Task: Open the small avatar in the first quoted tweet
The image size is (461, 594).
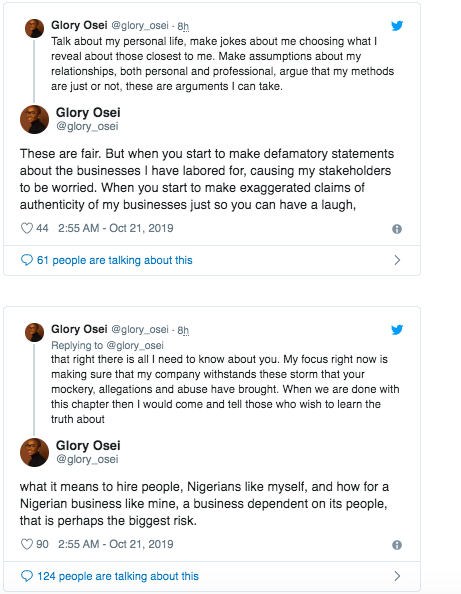Action: 34,28
